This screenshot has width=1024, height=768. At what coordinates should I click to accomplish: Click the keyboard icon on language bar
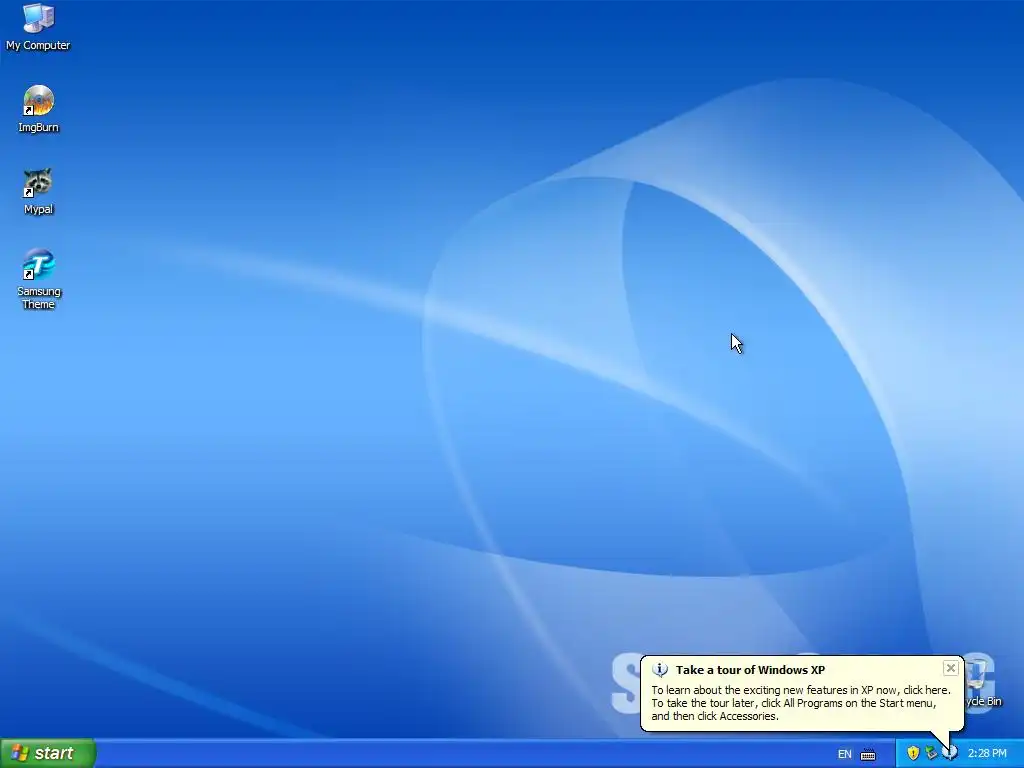point(868,754)
